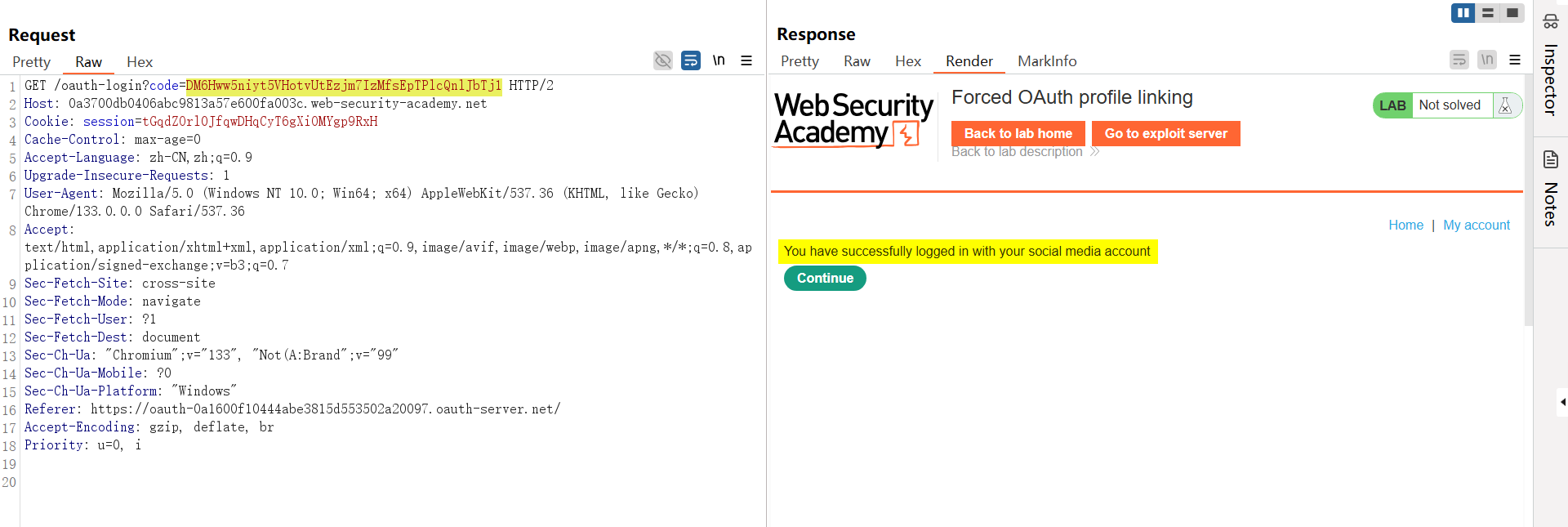The image size is (1568, 527).
Task: Click the response line wrap icon
Action: pos(1459,60)
